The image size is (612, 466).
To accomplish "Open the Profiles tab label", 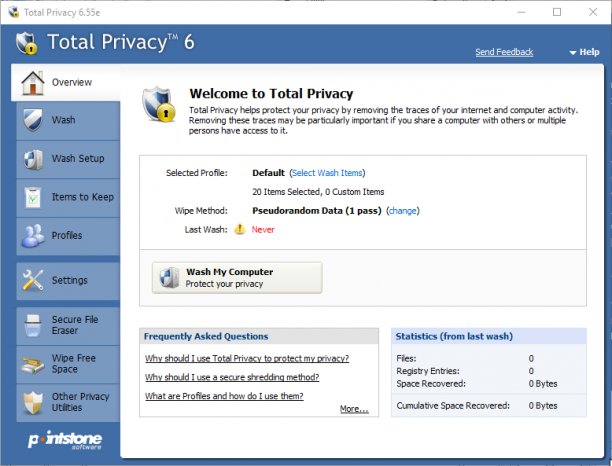I will (x=67, y=236).
